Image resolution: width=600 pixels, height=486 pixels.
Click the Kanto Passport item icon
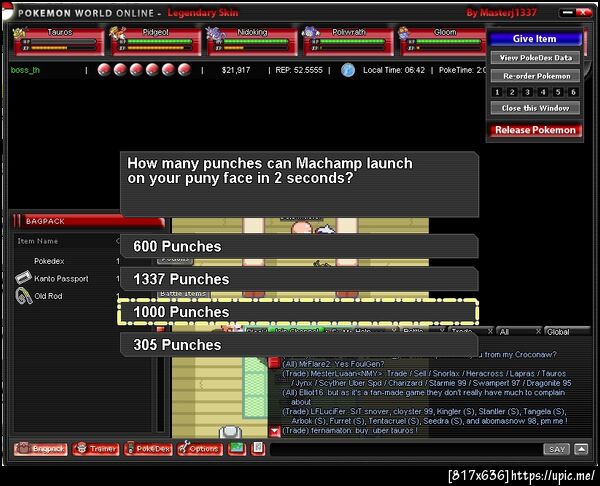[x=23, y=277]
